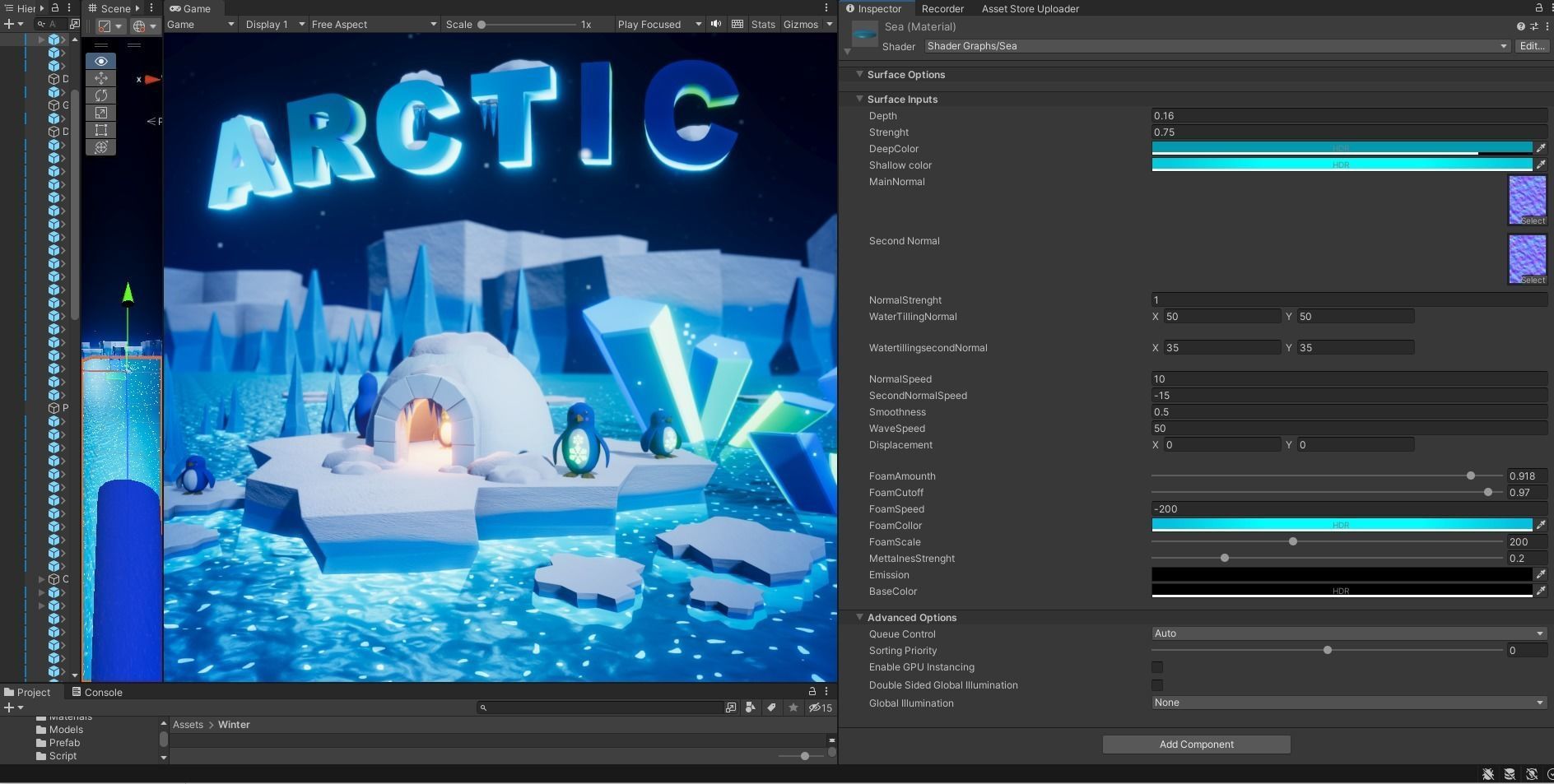Click Hierarchy search-by-type icon

(x=74, y=24)
